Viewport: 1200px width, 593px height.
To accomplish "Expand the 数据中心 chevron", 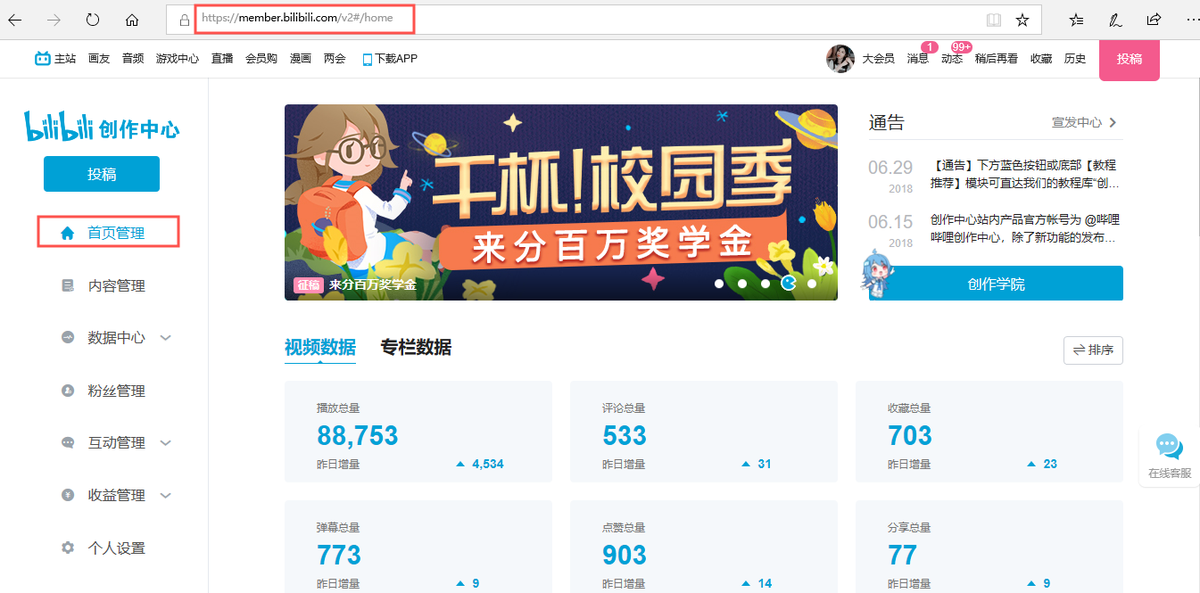I will 166,338.
